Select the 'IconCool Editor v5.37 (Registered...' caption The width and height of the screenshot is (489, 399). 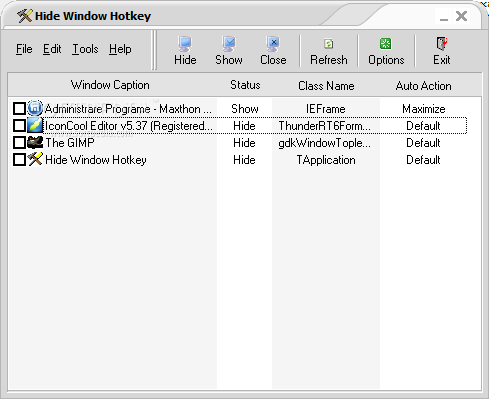click(128, 126)
